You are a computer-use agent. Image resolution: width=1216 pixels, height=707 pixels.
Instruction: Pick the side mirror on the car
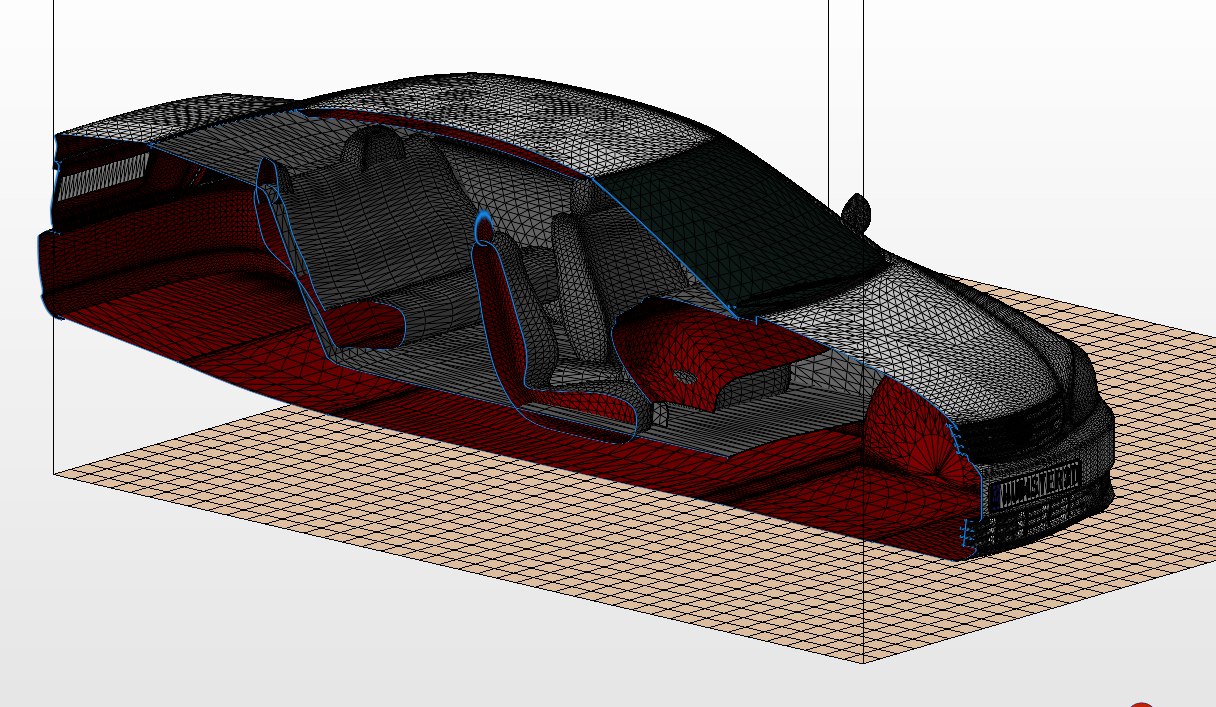(855, 212)
